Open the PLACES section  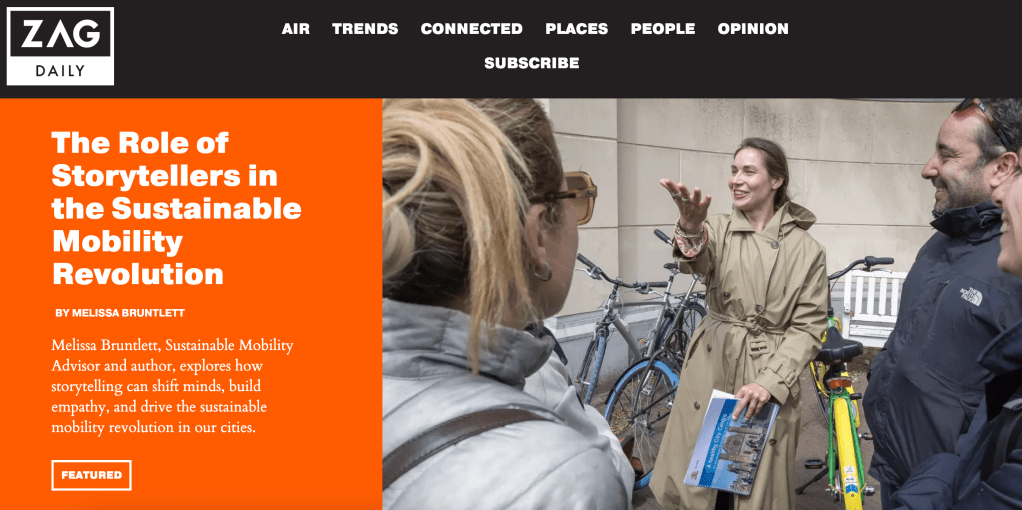[x=576, y=29]
